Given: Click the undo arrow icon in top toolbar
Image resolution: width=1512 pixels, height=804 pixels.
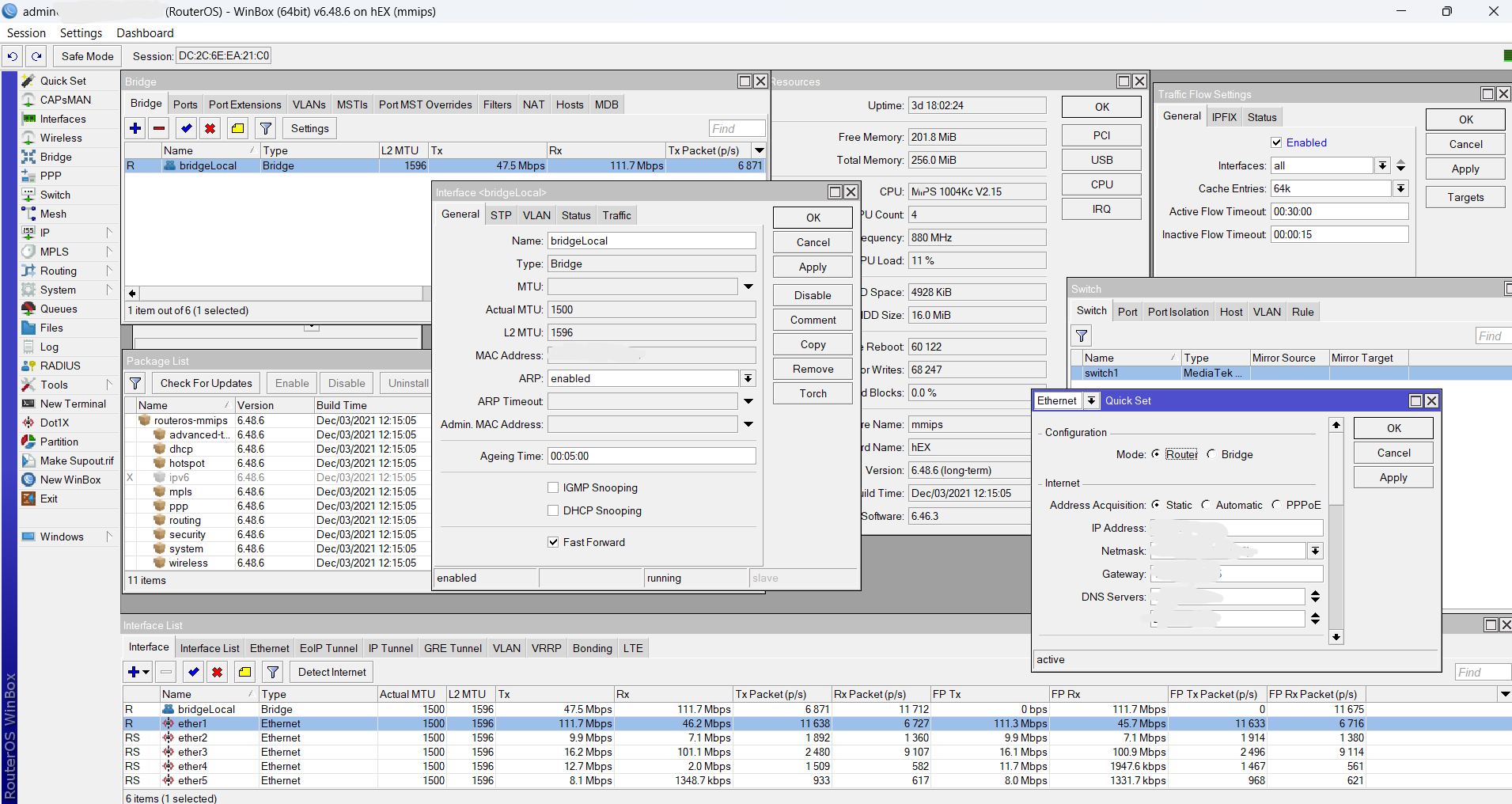Looking at the screenshot, I should tap(13, 56).
